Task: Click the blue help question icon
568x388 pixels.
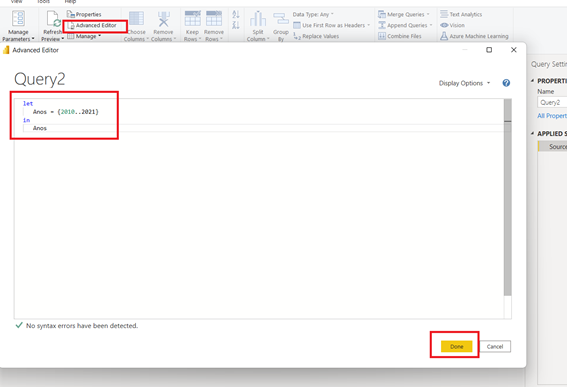Action: 506,83
